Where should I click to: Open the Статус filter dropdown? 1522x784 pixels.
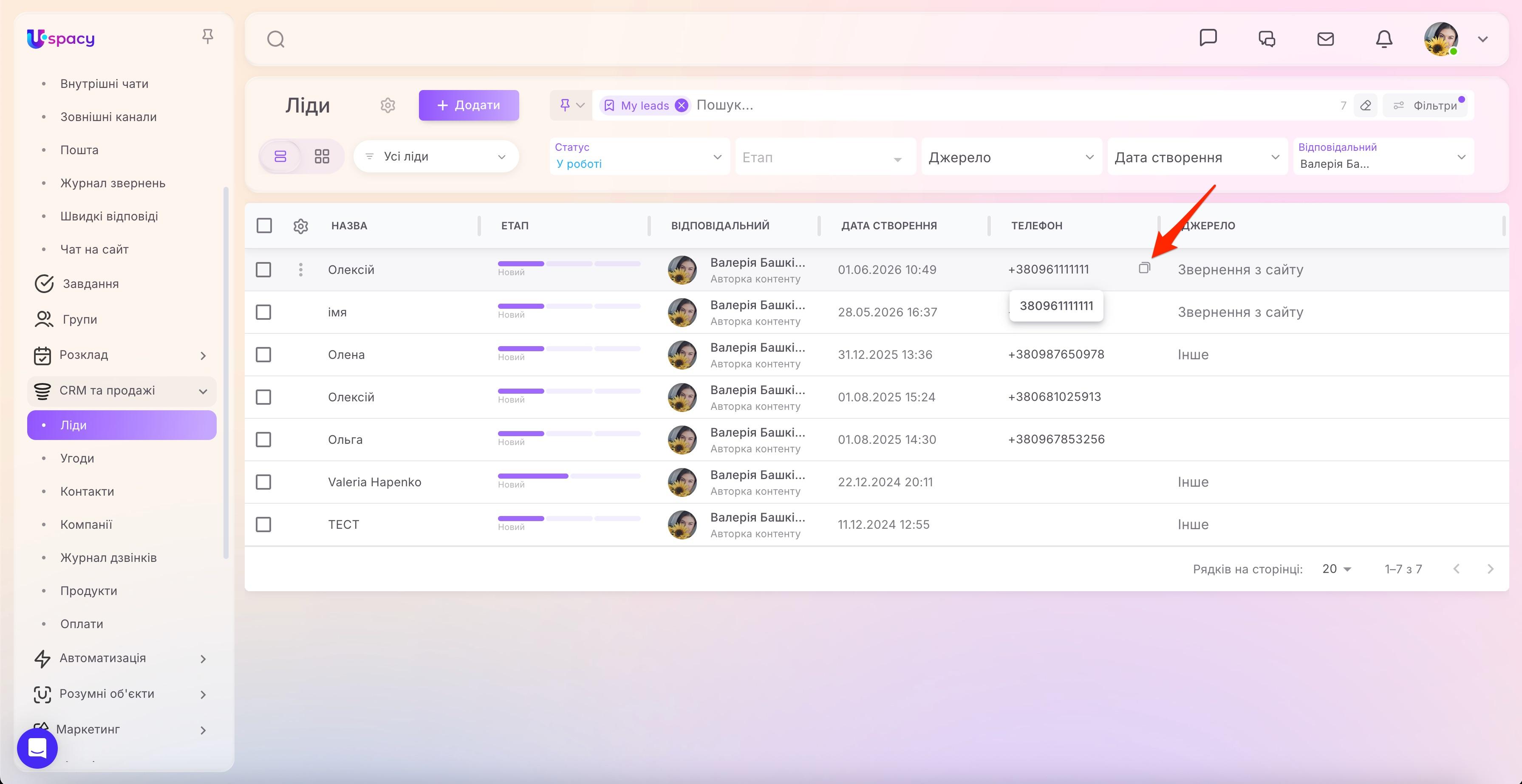pos(640,156)
